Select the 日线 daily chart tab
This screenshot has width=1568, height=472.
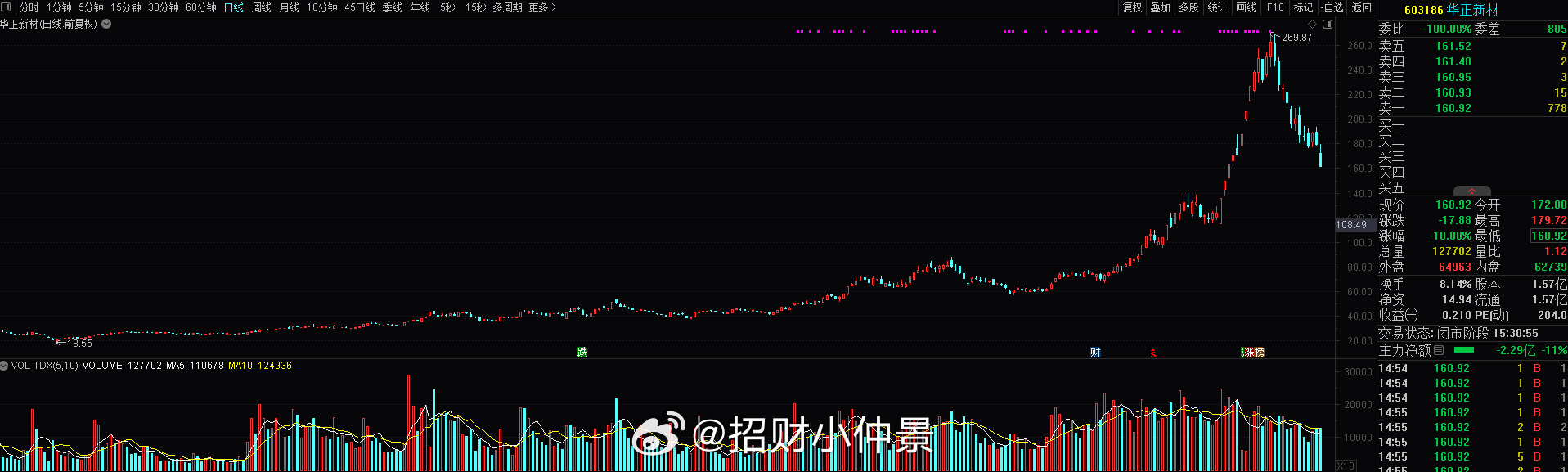tap(234, 7)
